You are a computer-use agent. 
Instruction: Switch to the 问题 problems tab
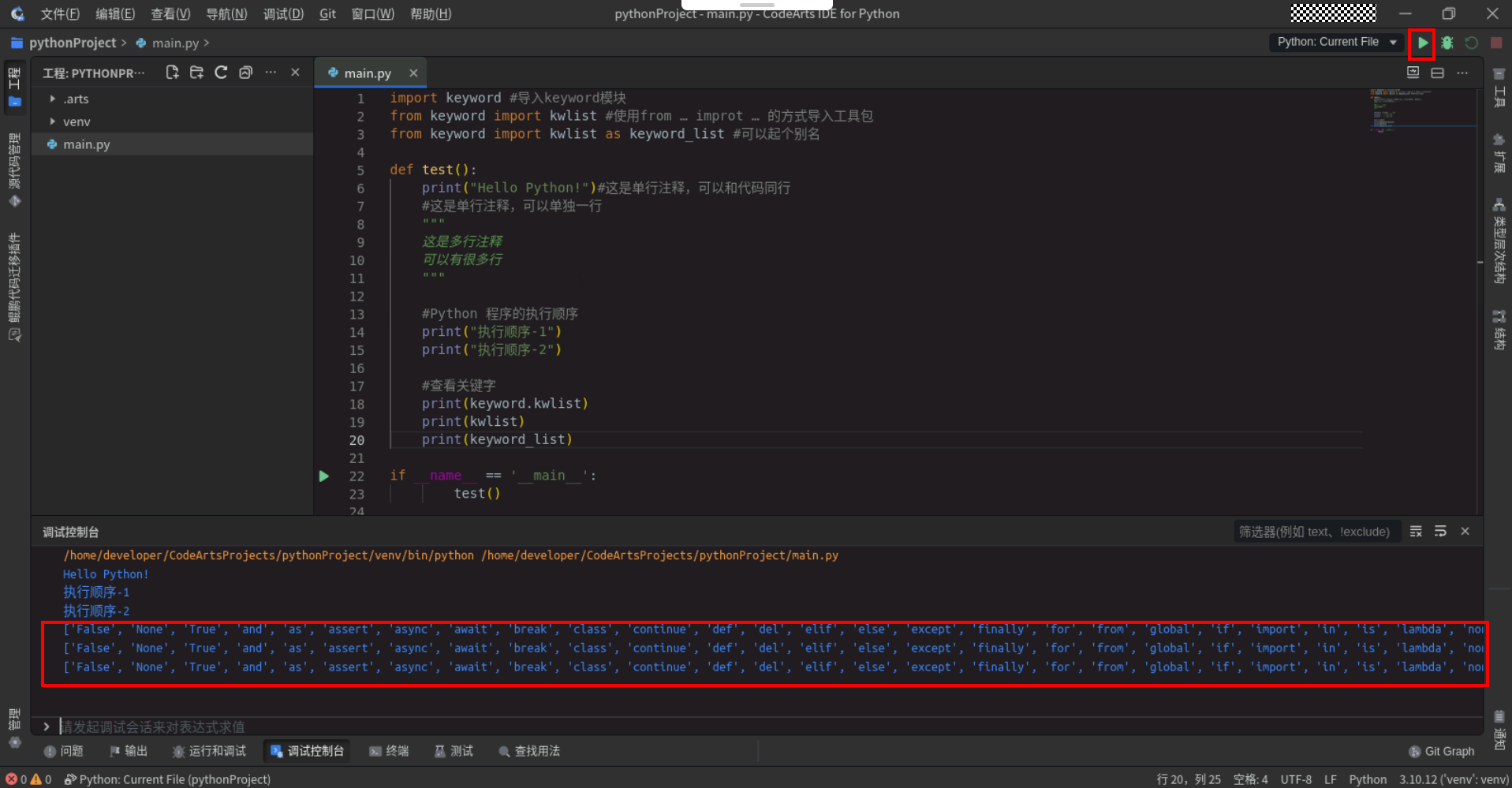64,751
